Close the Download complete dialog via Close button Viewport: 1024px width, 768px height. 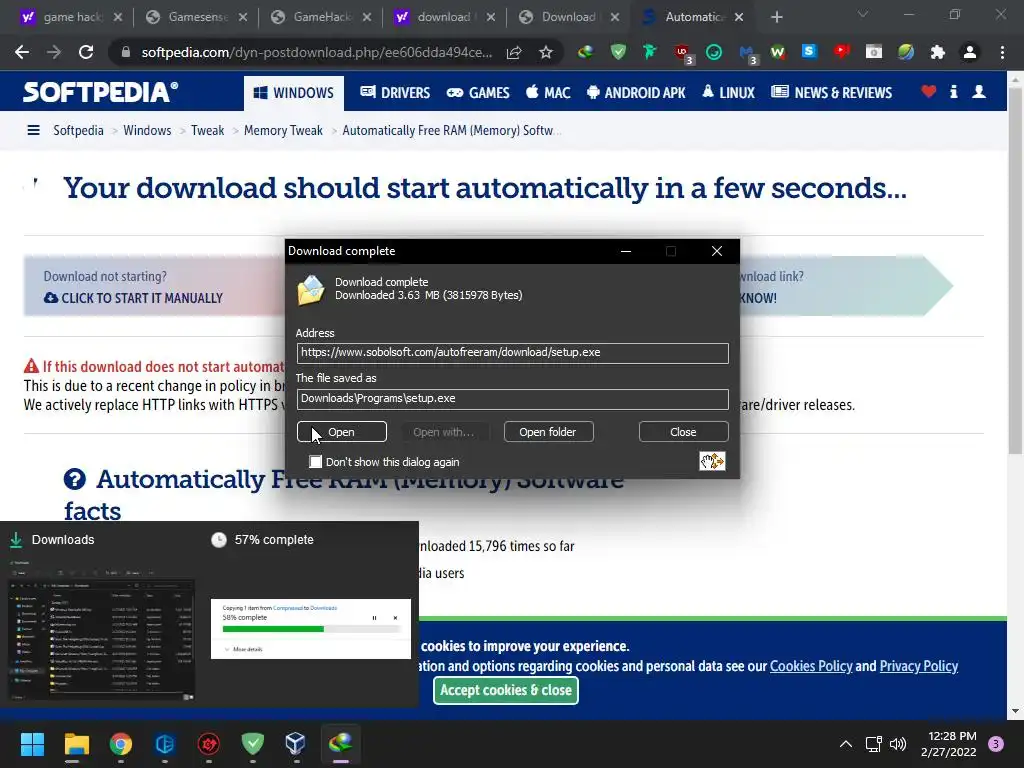(x=683, y=432)
